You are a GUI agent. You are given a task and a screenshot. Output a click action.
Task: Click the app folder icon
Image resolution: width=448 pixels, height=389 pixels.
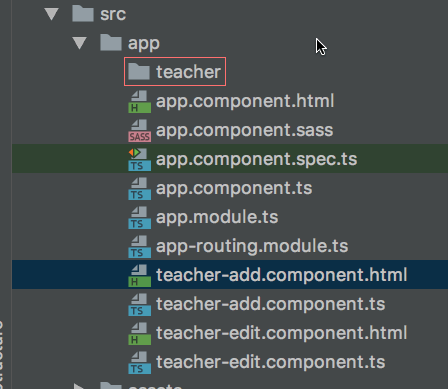[x=111, y=43]
